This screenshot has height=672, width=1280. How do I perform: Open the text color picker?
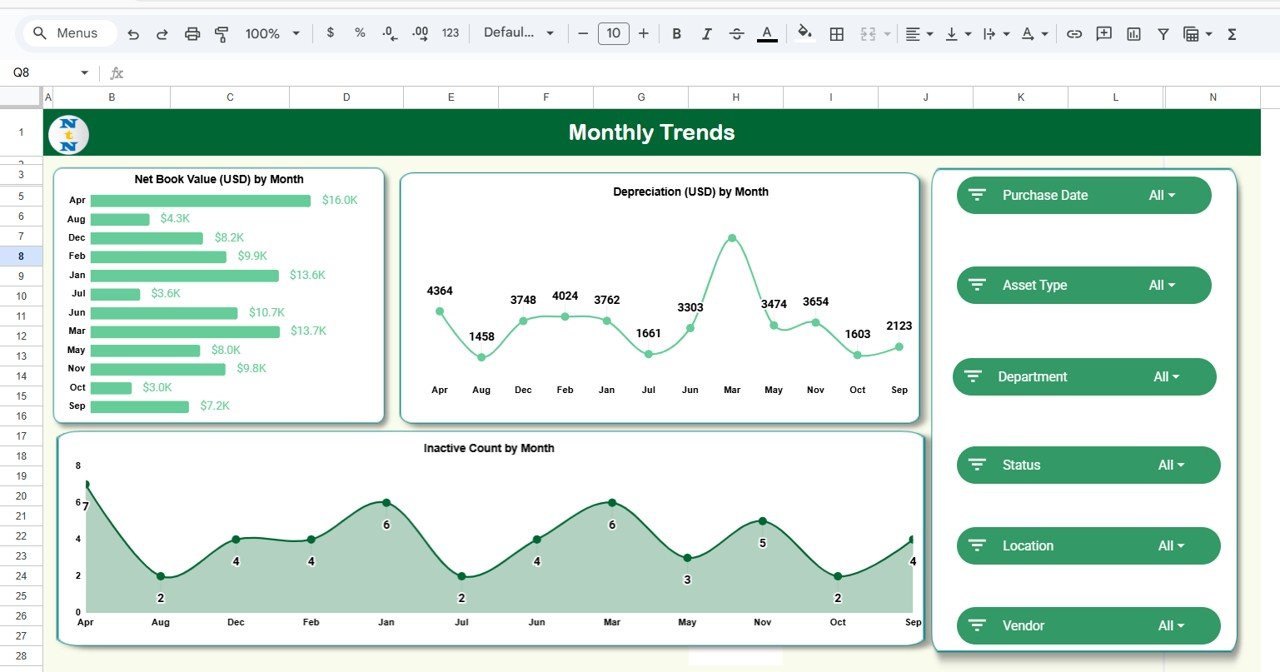tap(766, 33)
